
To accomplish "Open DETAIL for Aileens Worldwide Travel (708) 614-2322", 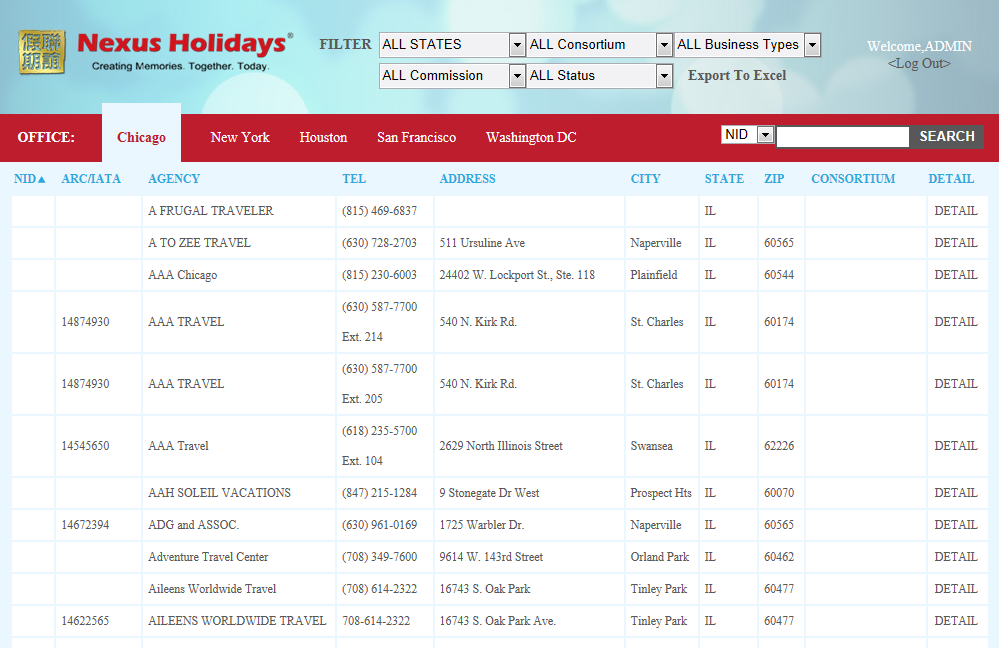I will pyautogui.click(x=956, y=589).
